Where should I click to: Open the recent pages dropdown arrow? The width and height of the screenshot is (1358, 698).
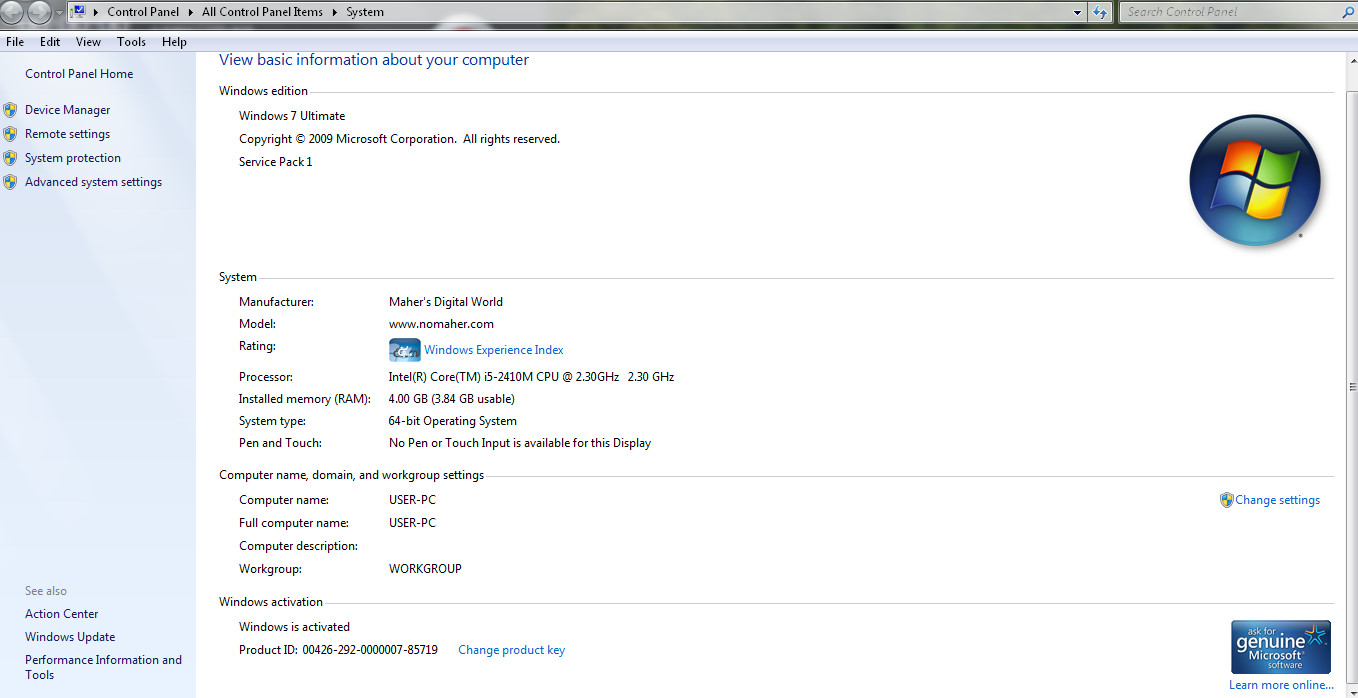pos(59,12)
